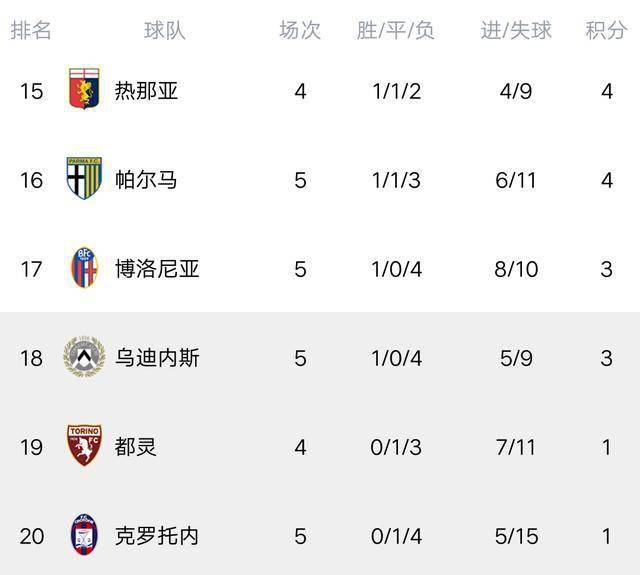Click the Bologna team crest icon
Viewport: 640px width, 575px height.
83,269
